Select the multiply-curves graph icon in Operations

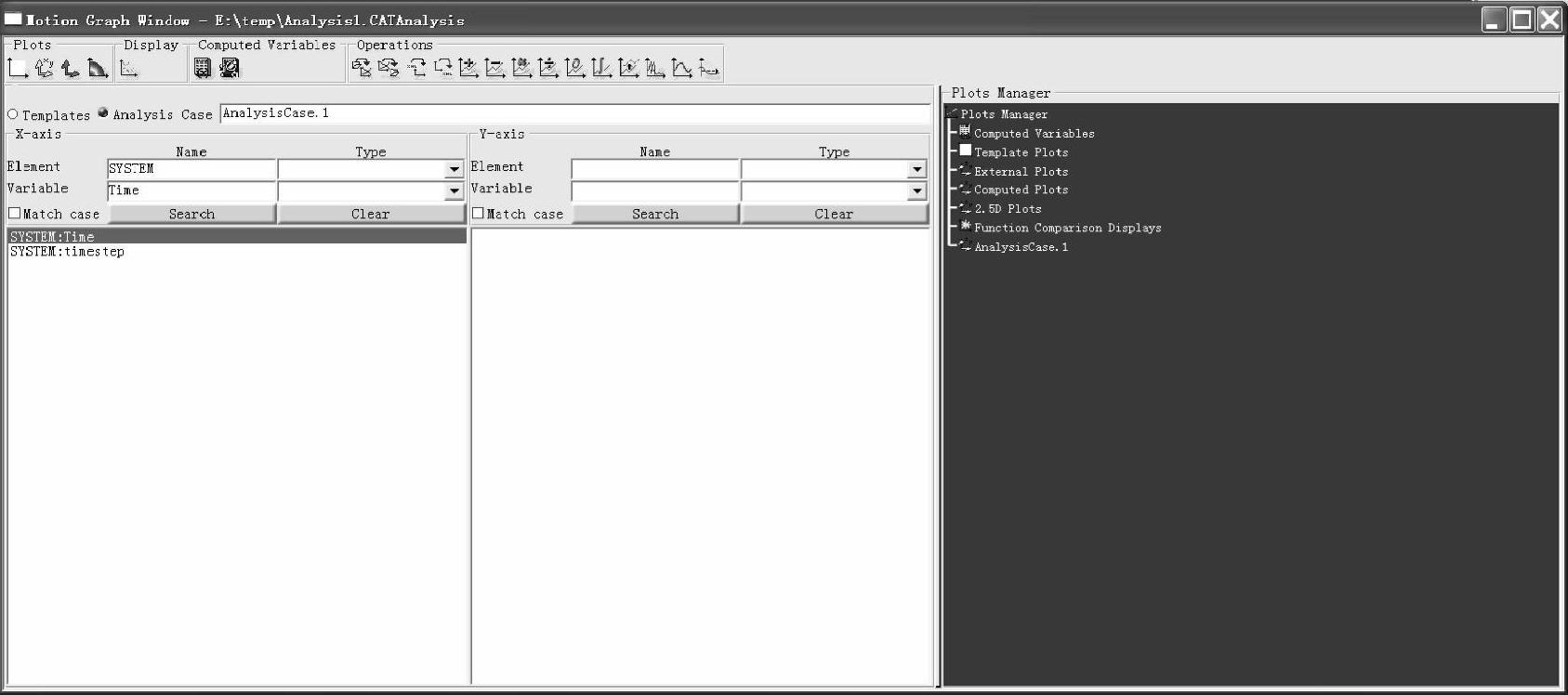(522, 68)
